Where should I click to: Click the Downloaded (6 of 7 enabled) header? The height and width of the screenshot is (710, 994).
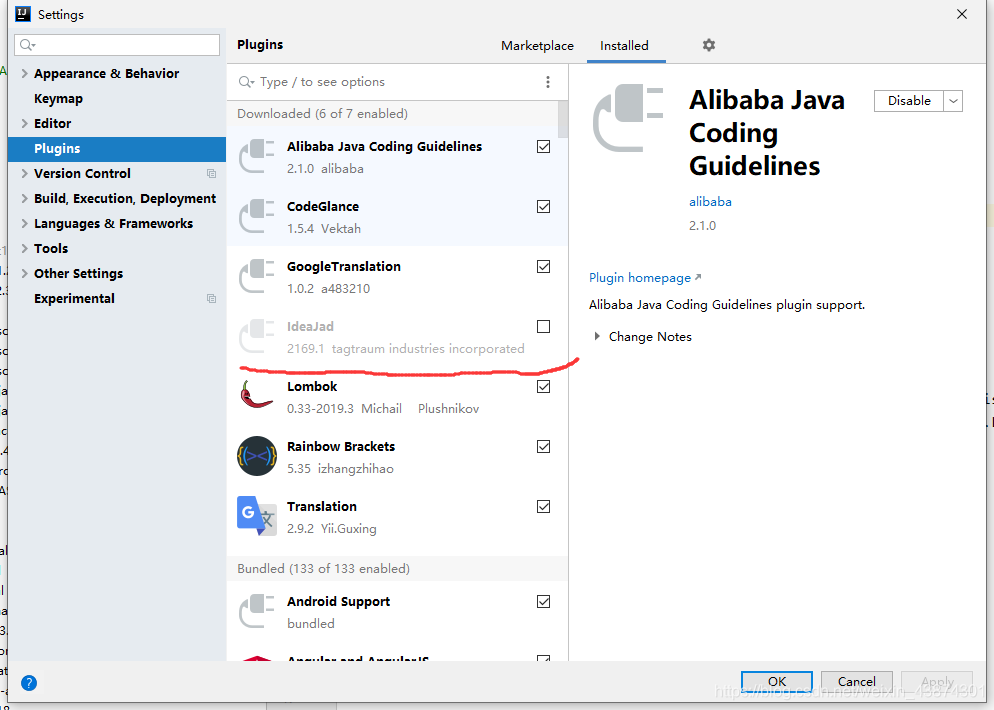(323, 114)
